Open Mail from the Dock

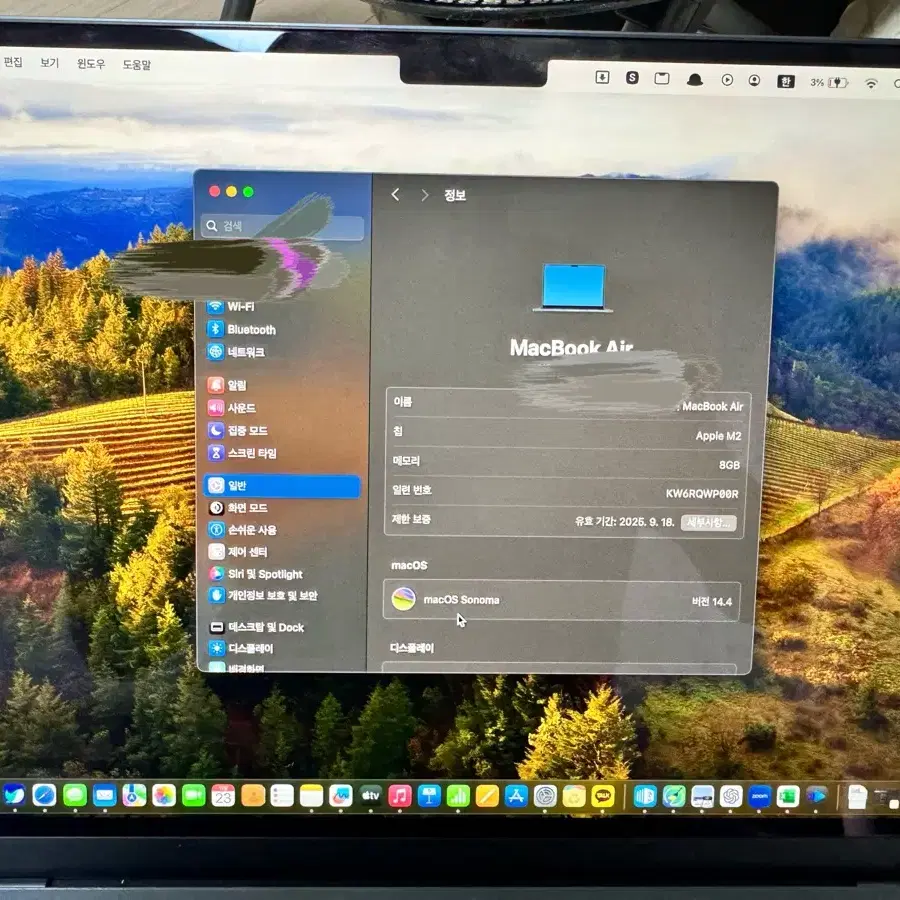click(104, 795)
